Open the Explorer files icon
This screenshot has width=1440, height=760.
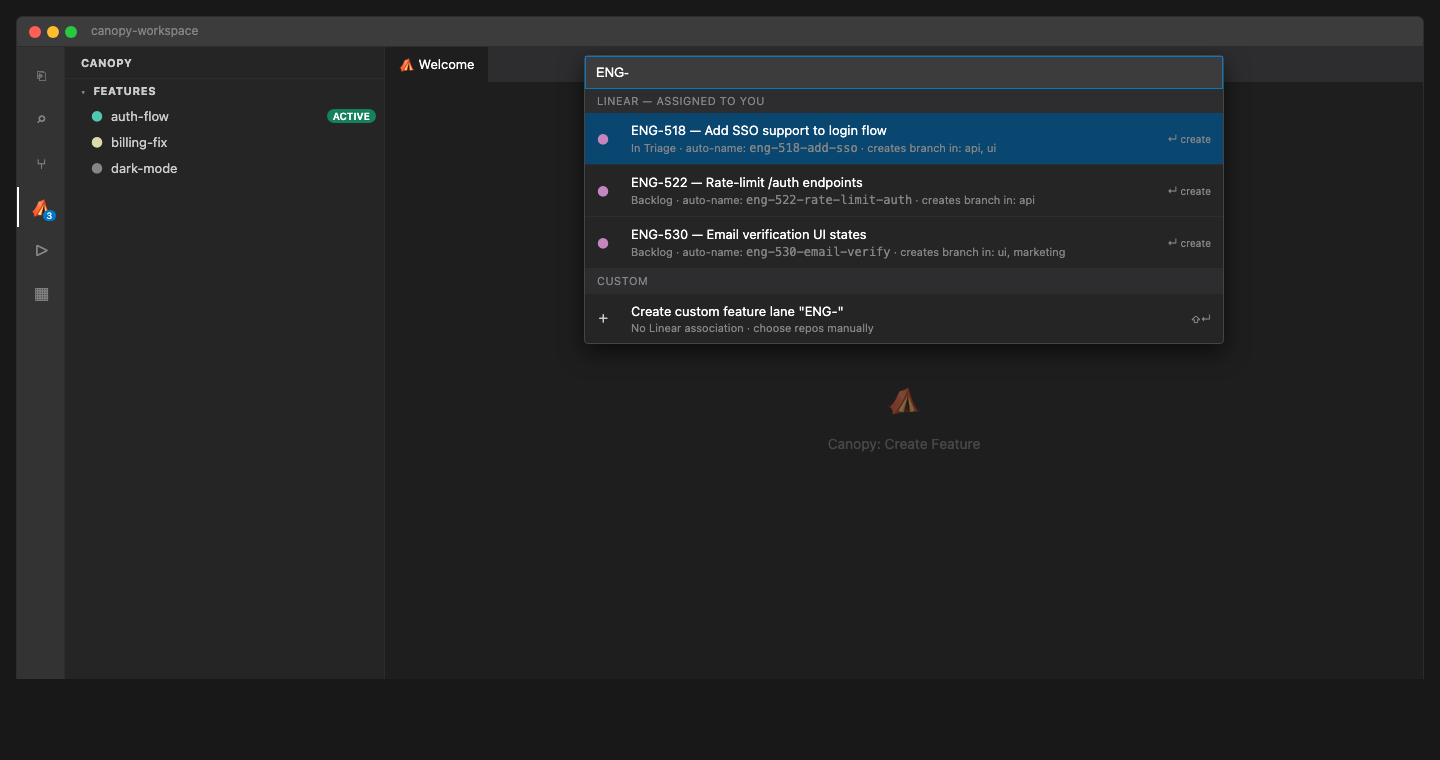point(40,75)
